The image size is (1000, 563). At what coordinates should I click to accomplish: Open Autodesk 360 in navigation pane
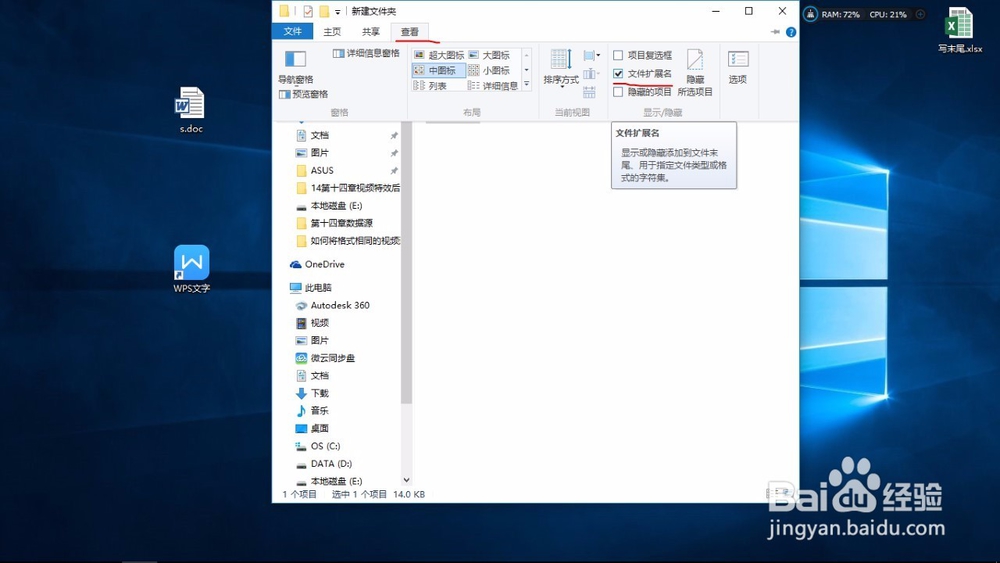coord(342,305)
